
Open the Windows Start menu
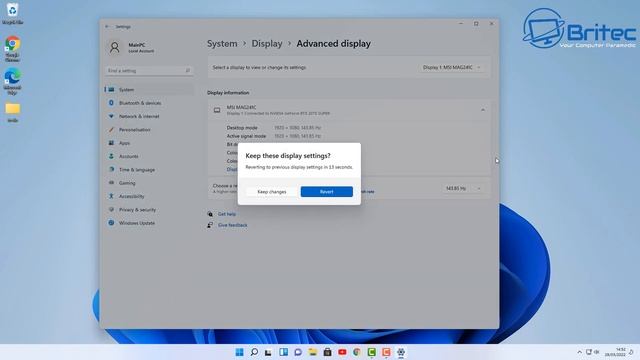click(x=240, y=352)
